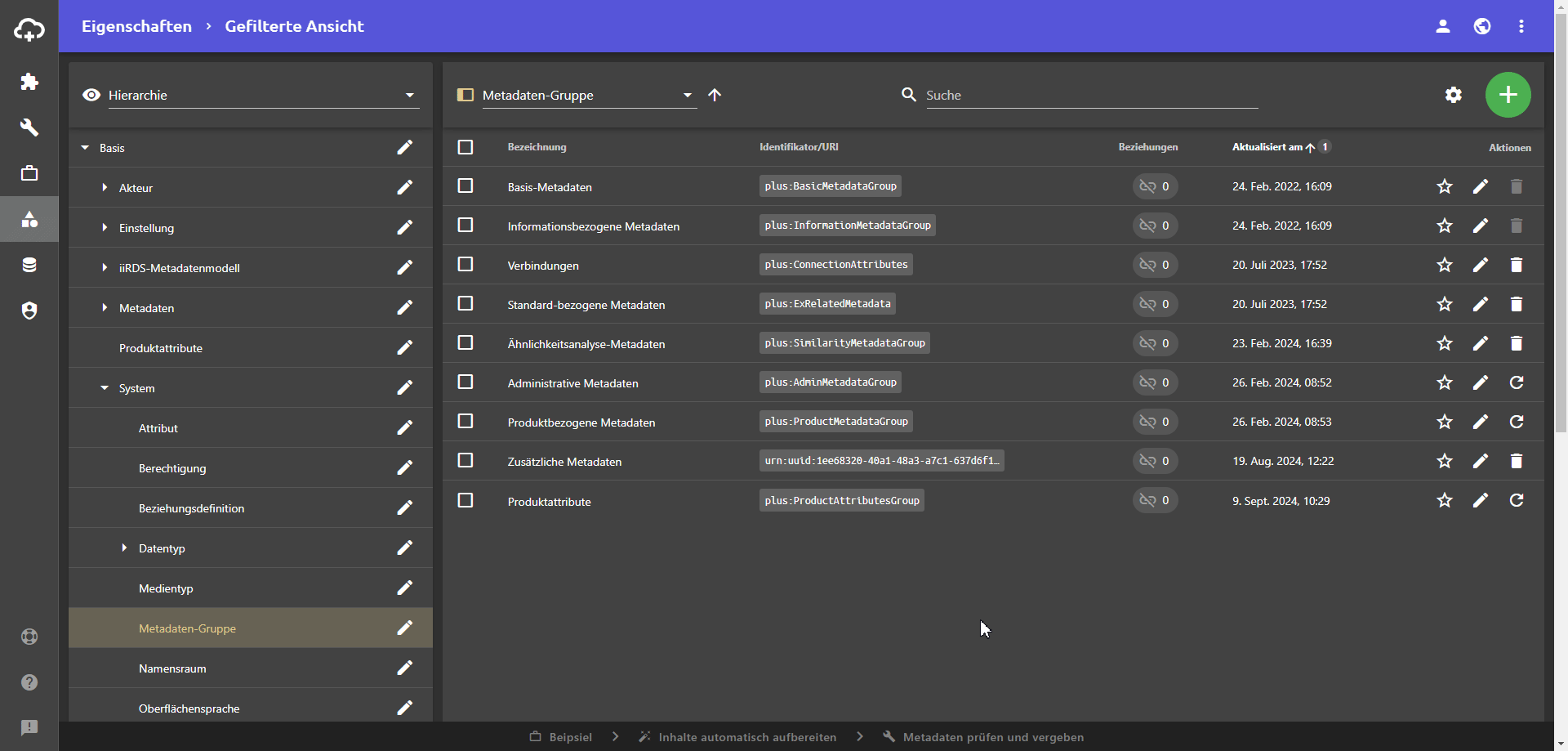
Task: Edit the Produktattribute tree node
Action: pyautogui.click(x=405, y=347)
